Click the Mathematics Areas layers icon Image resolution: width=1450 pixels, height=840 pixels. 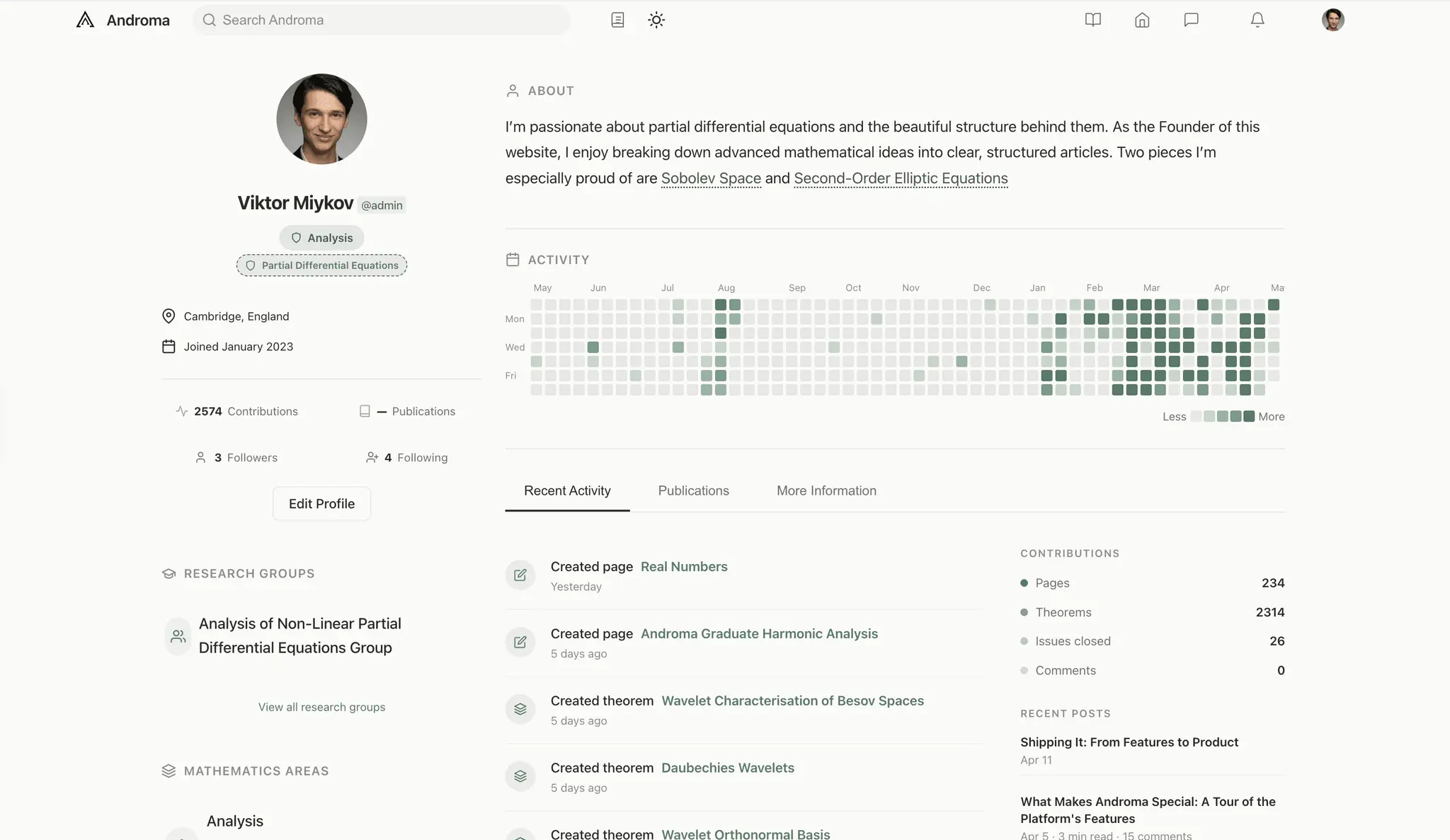[x=169, y=771]
